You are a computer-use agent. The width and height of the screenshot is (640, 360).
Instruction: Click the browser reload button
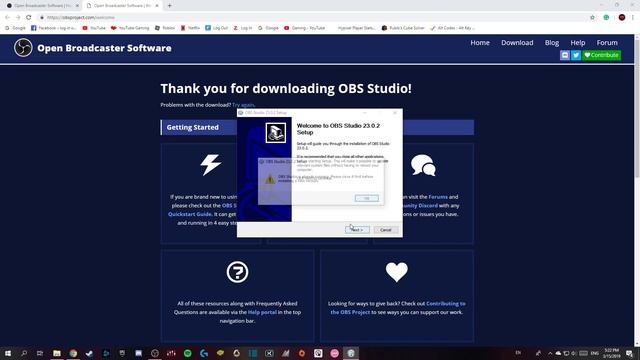point(29,18)
